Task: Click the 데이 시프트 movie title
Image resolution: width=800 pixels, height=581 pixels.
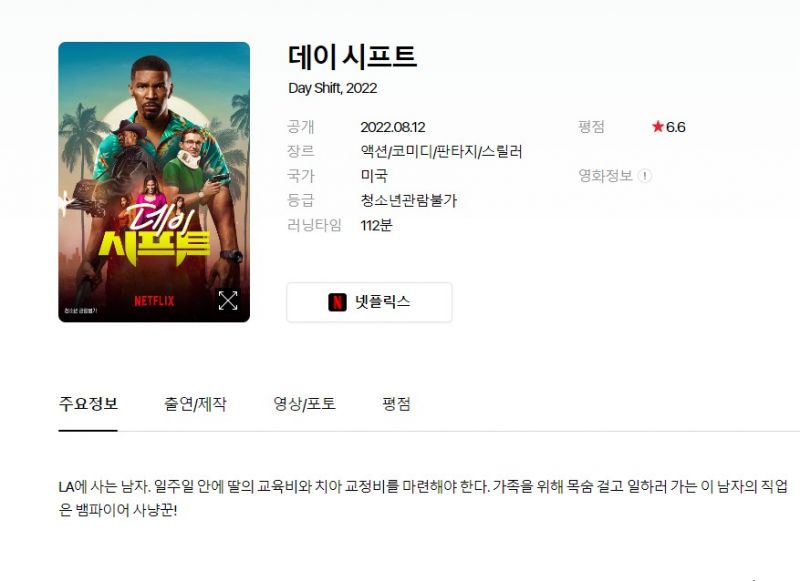Action: (x=353, y=57)
